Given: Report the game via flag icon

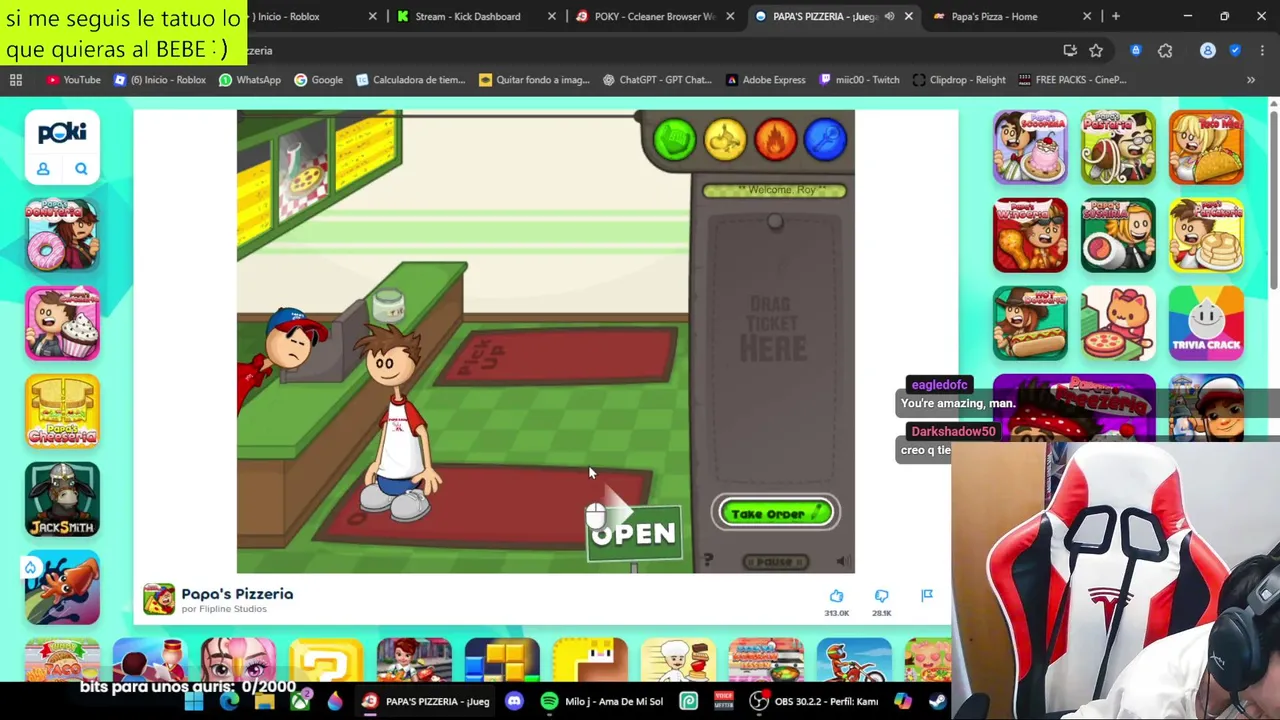Looking at the screenshot, I should coord(927,596).
